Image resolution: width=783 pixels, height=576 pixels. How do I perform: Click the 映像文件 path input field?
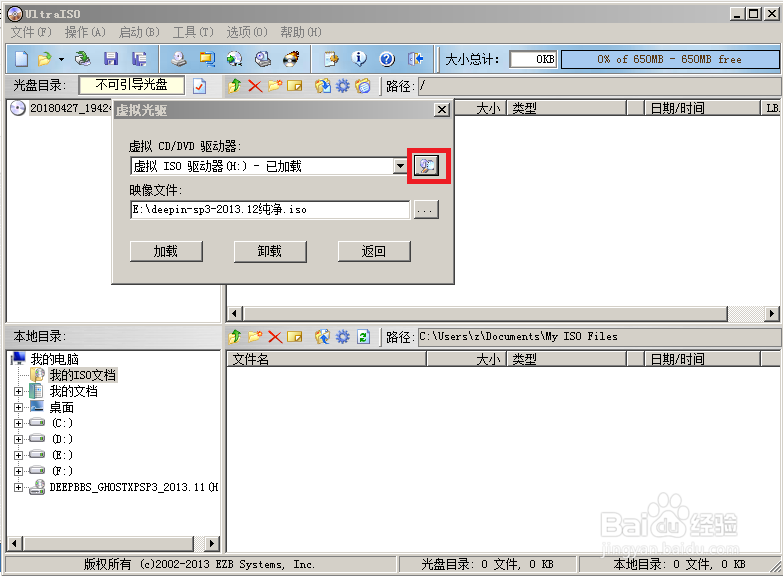coord(270,210)
